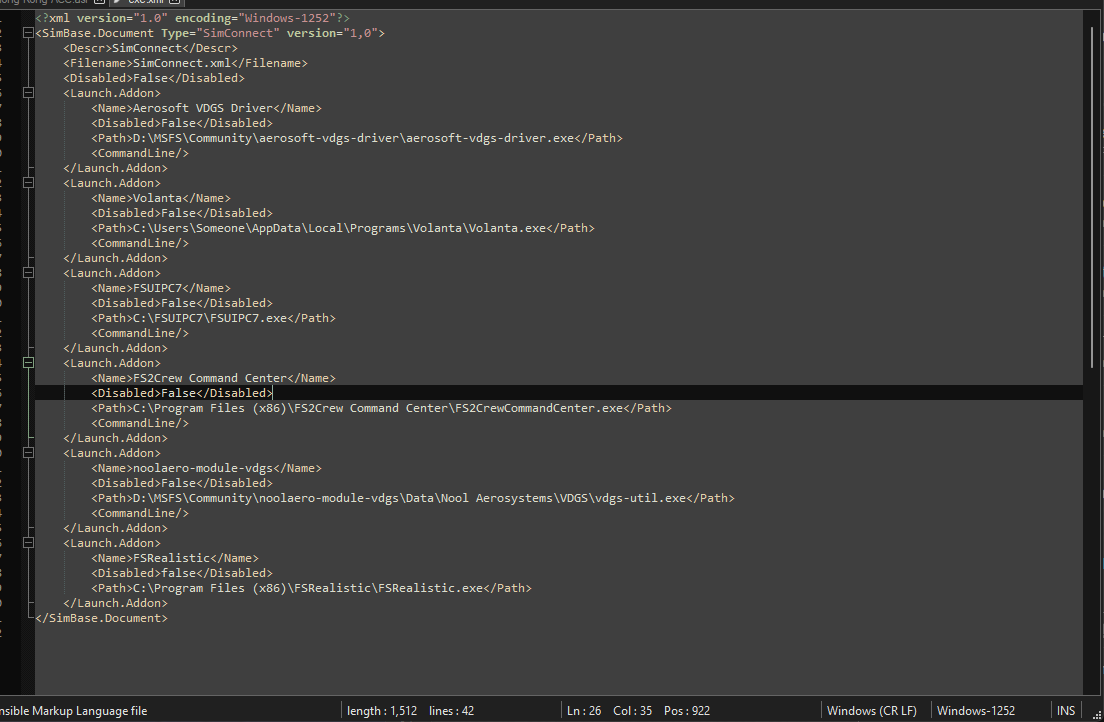Click the Ln : 26 status bar entry
Viewport: 1104px width, 722px height.
[x=584, y=711]
